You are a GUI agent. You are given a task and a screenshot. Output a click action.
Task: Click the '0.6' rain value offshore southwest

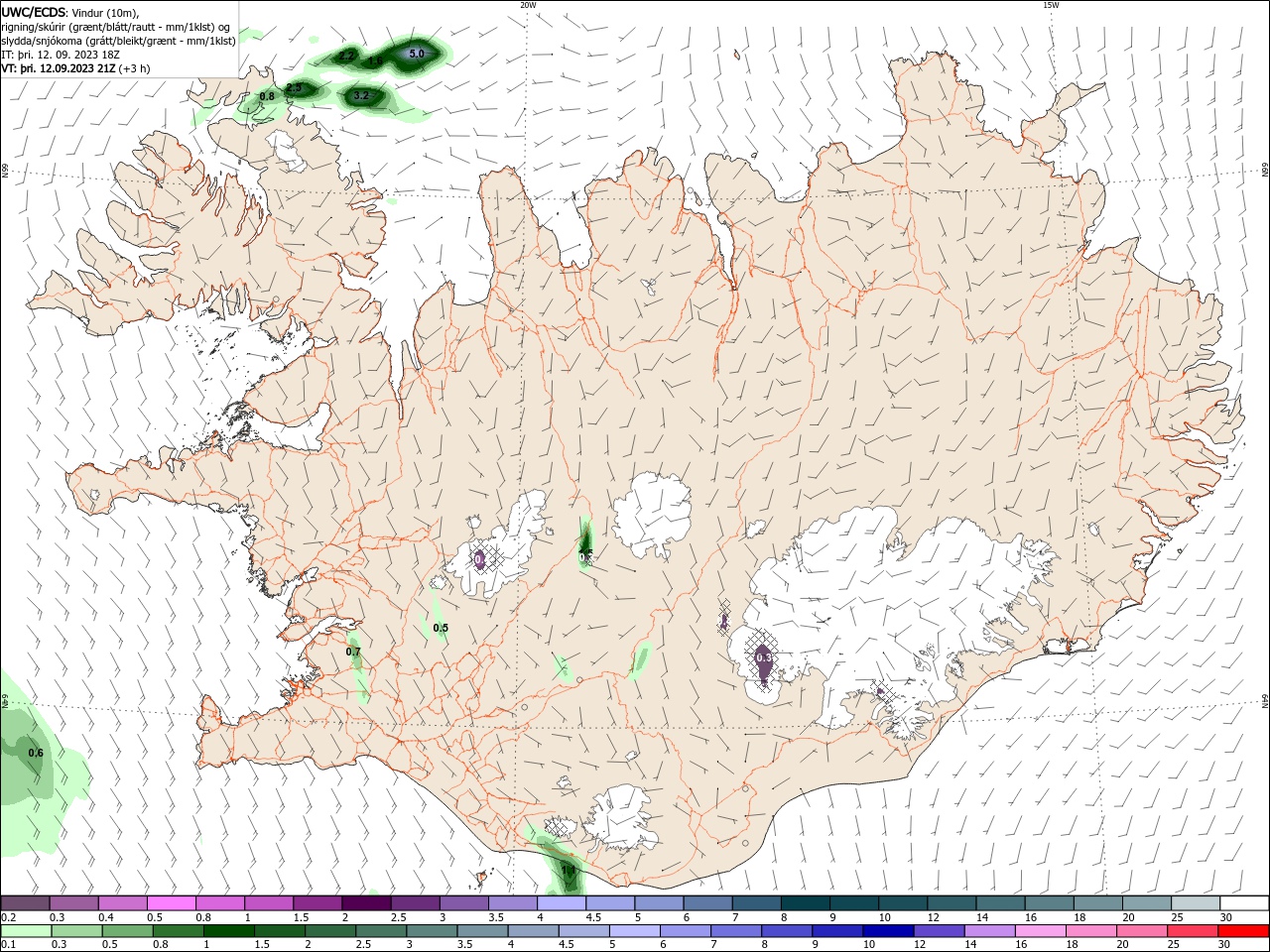pos(36,753)
